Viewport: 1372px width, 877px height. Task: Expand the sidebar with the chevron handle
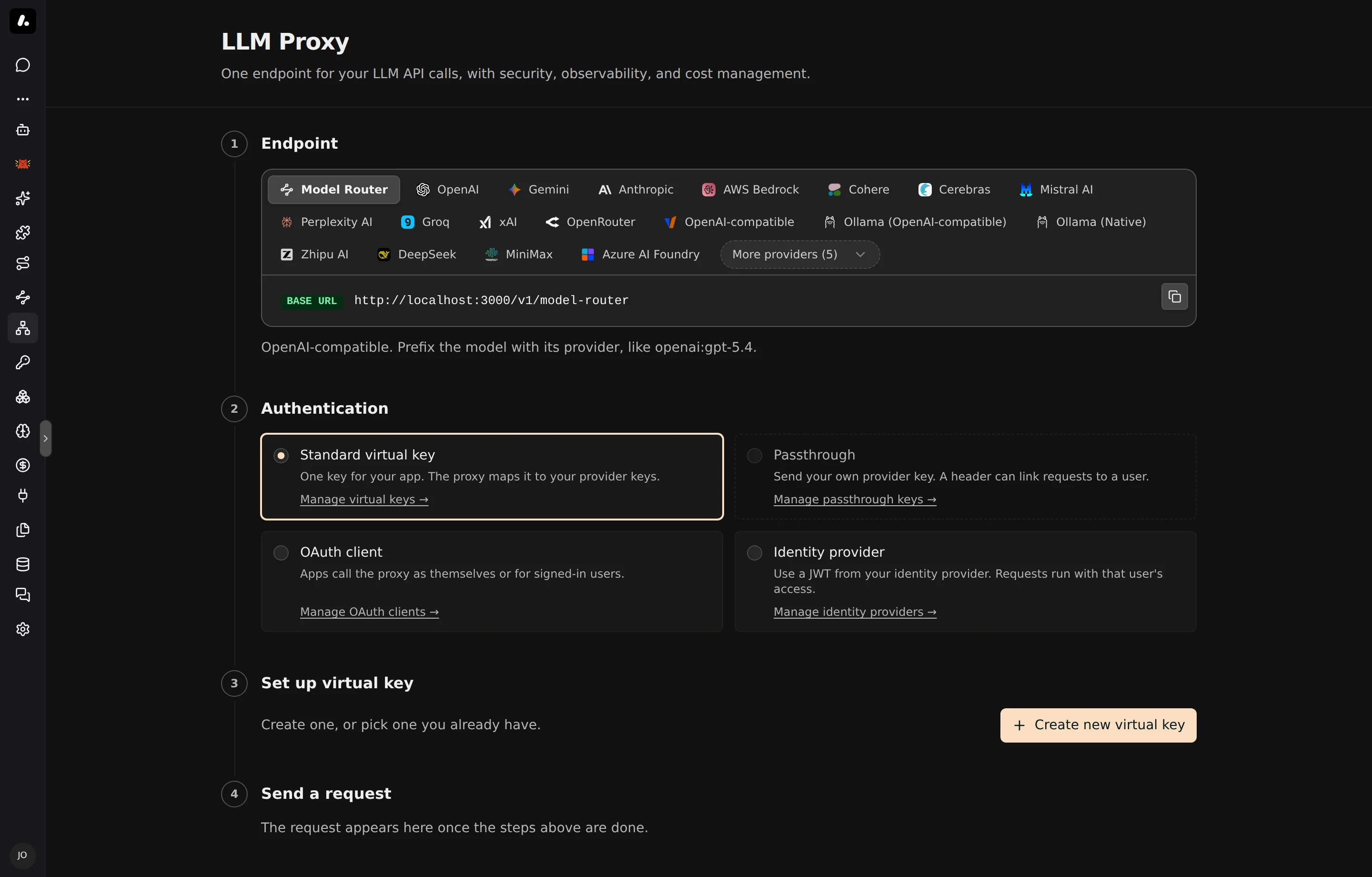click(x=46, y=438)
